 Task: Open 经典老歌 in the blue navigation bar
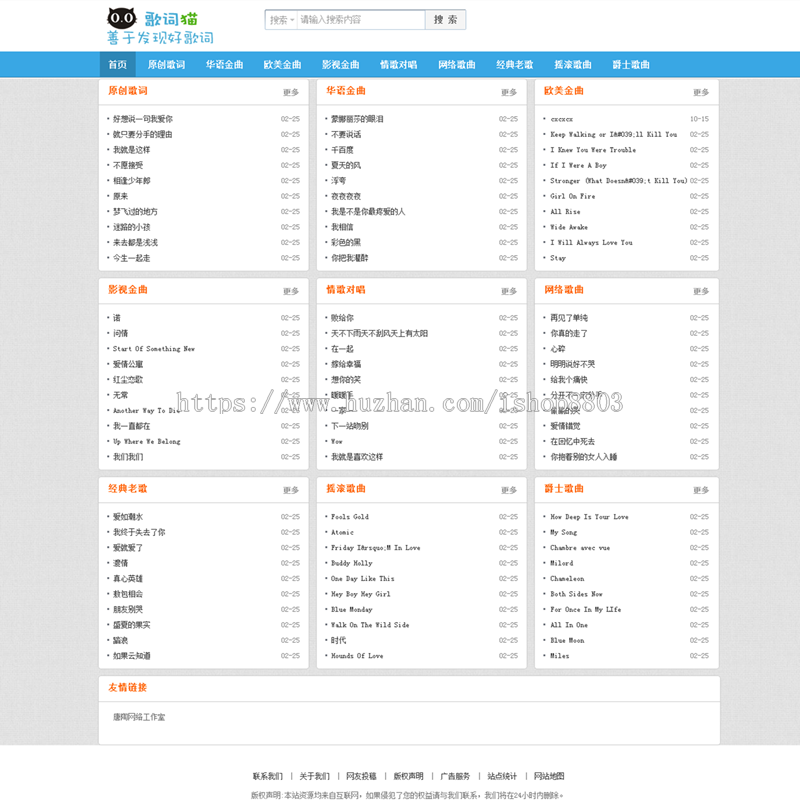point(515,65)
